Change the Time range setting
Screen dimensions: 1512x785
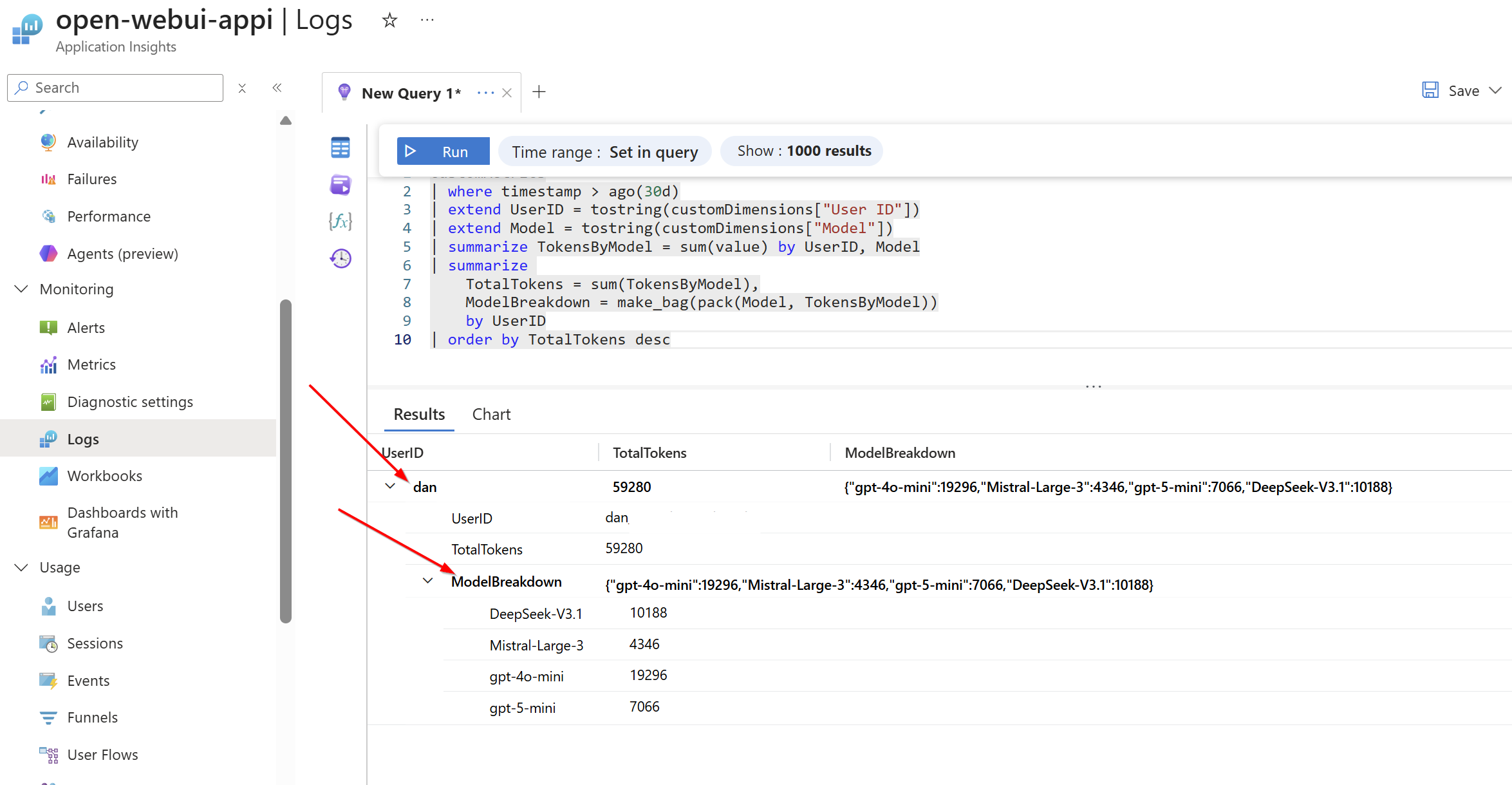point(604,152)
